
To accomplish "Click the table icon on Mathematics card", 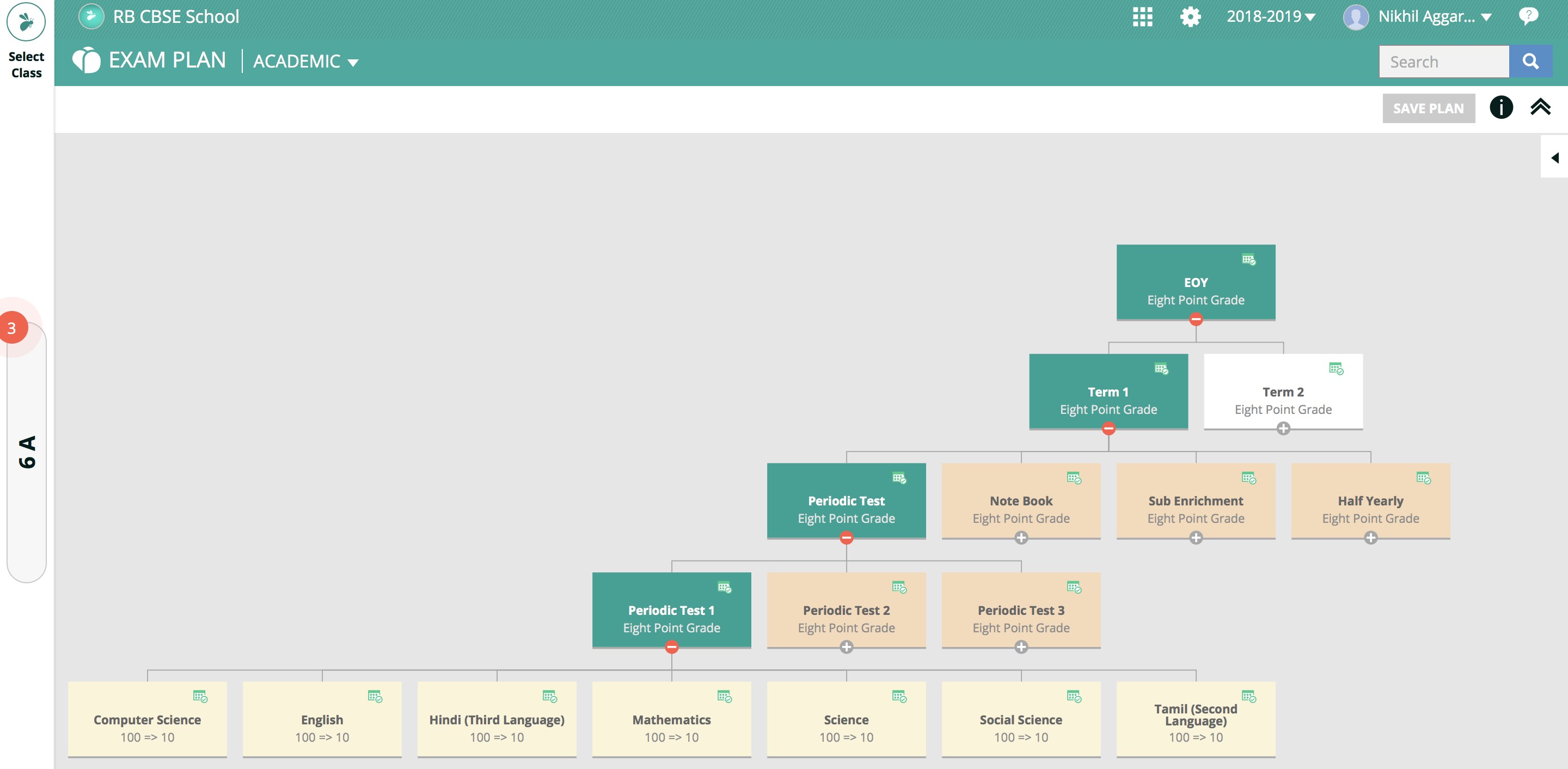I will [x=724, y=697].
